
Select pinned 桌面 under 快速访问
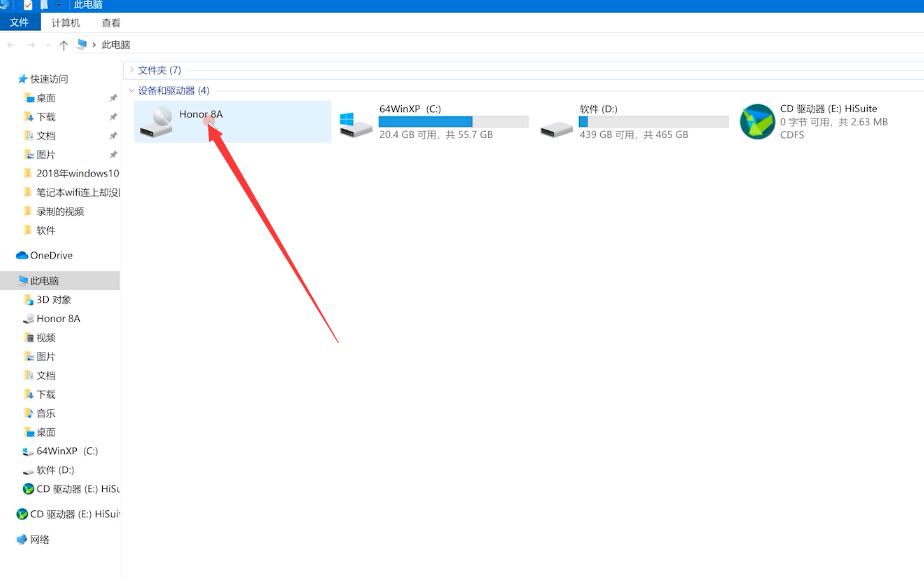[x=39, y=98]
